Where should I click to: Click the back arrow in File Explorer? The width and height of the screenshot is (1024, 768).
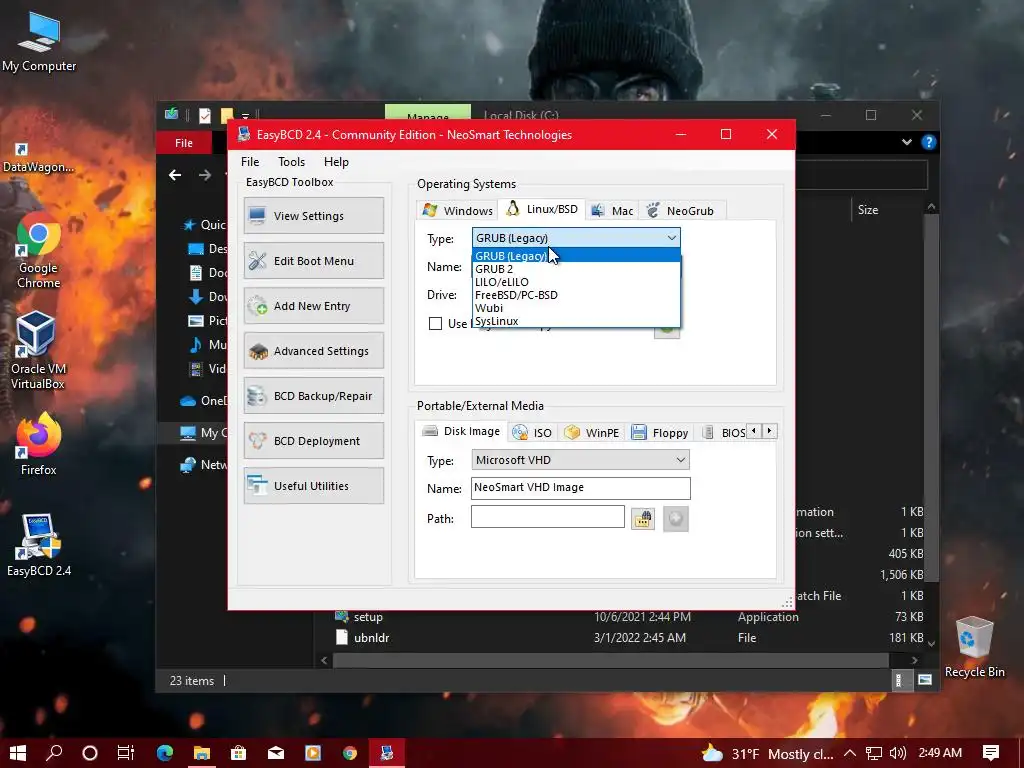coord(174,175)
